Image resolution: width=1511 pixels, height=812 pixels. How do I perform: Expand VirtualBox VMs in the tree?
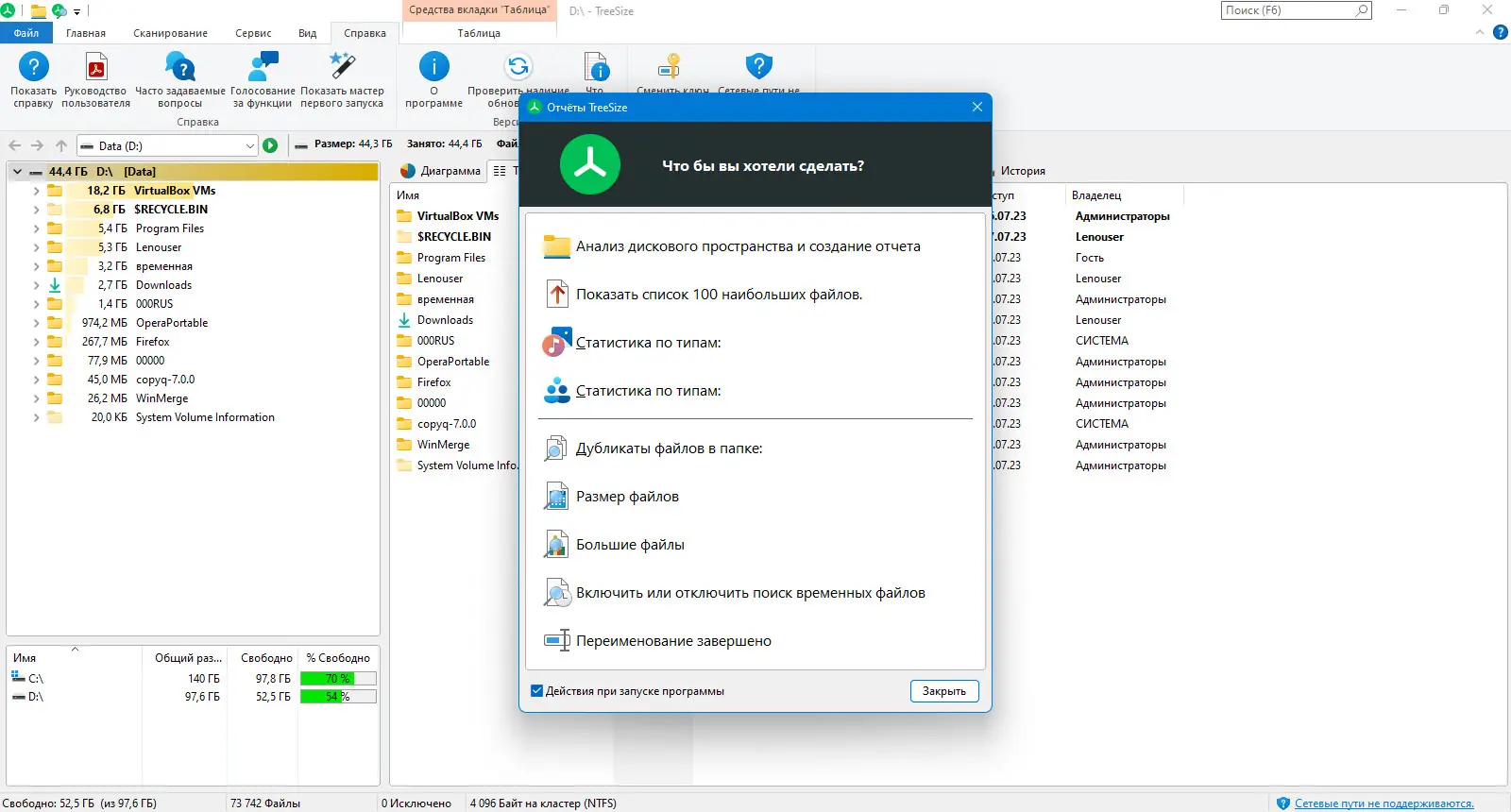coord(37,191)
